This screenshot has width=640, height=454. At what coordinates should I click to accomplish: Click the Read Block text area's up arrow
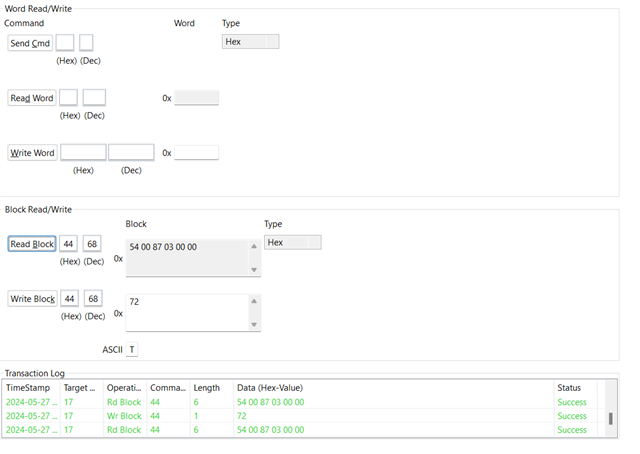pos(254,246)
